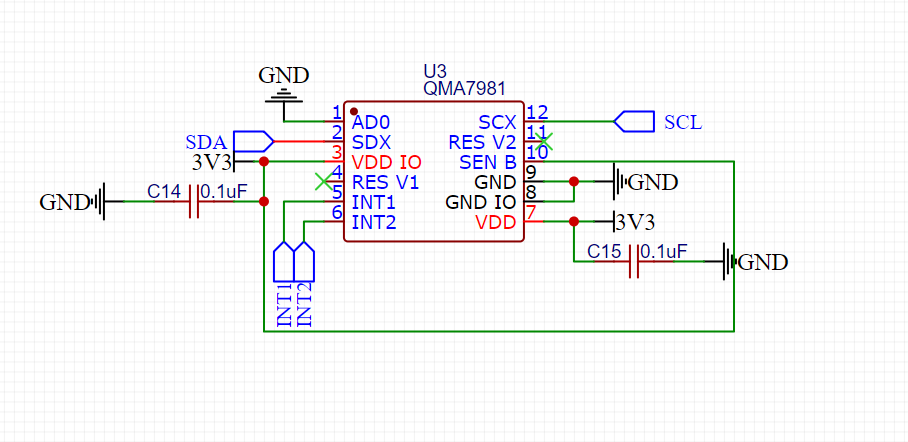This screenshot has height=442, width=908.
Task: Select the GND symbol right of capacitor C15
Action: (729, 262)
